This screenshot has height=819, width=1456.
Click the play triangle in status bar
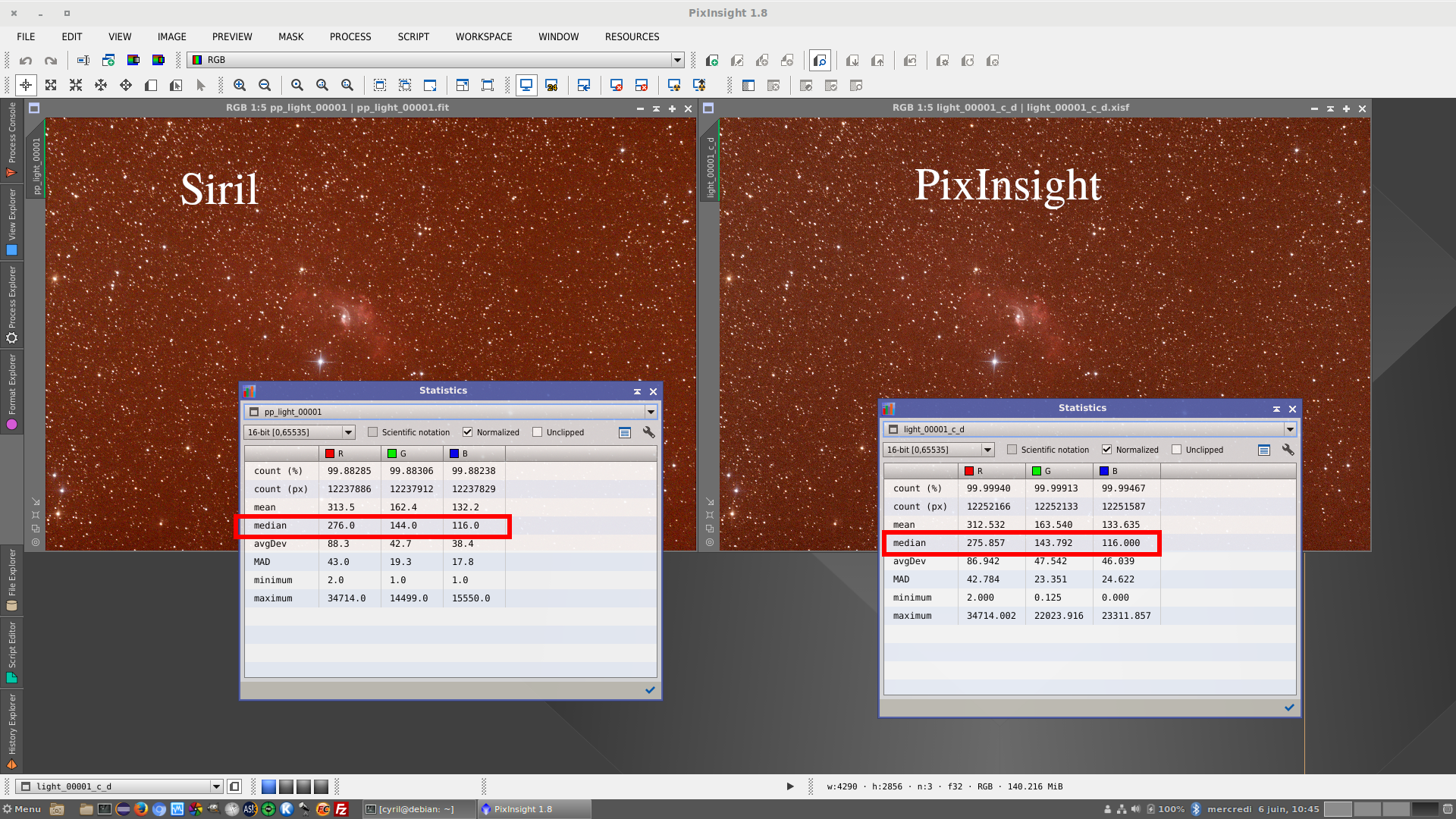[790, 786]
